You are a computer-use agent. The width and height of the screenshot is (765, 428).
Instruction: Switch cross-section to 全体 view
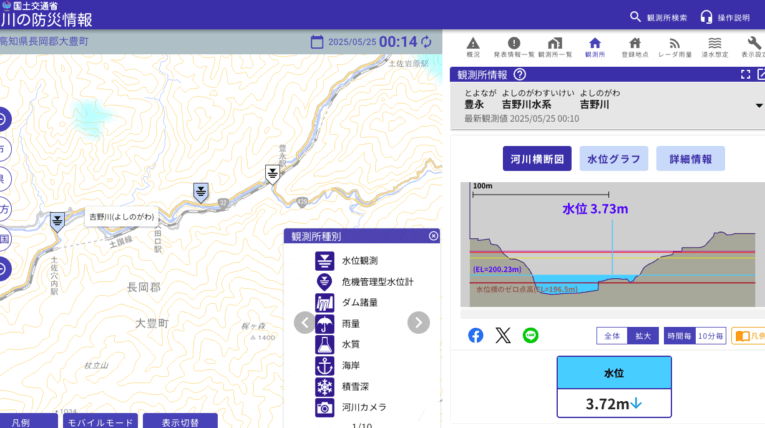(612, 336)
